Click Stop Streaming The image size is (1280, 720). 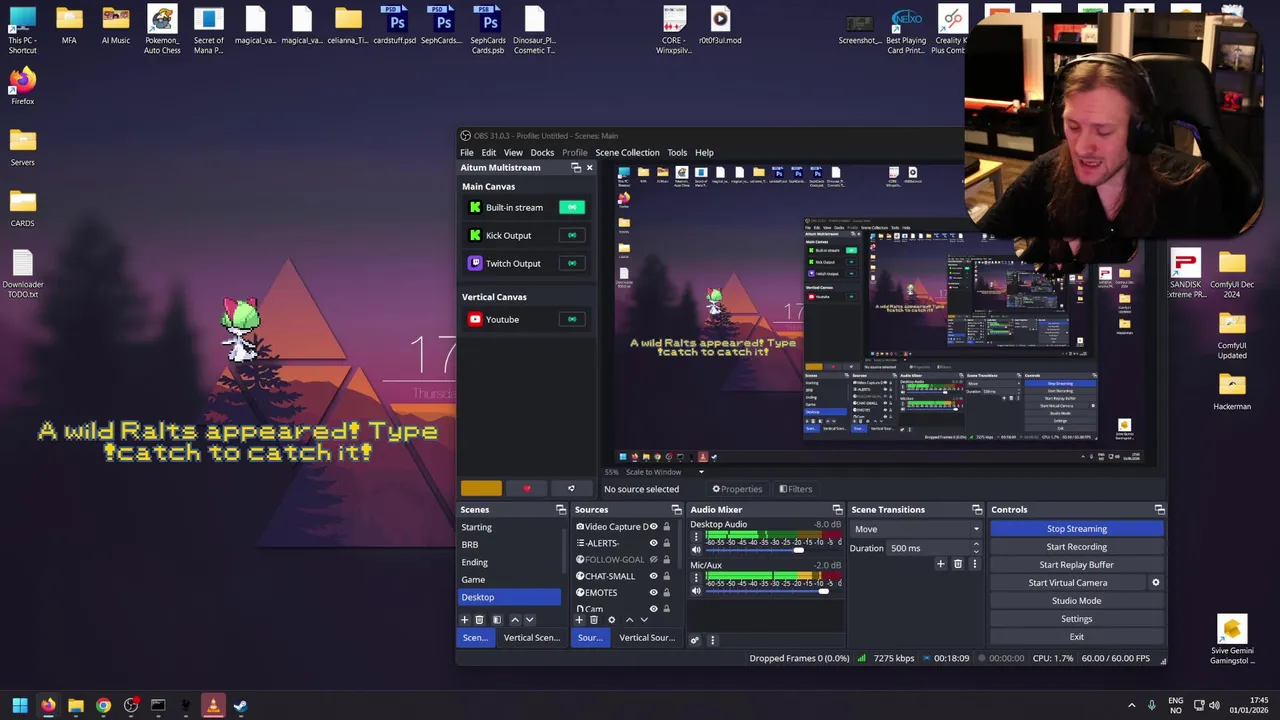[1077, 529]
